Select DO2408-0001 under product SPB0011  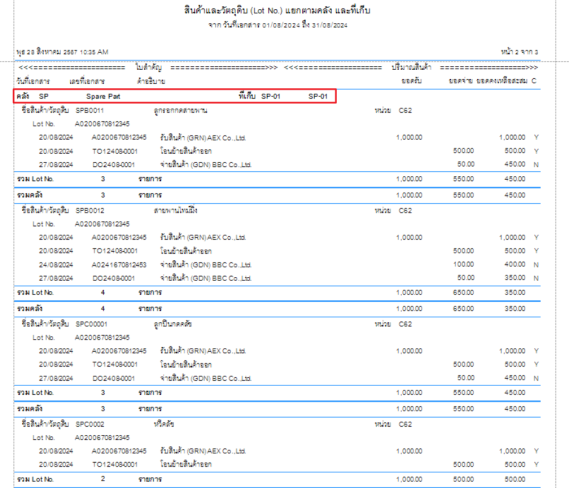click(x=113, y=165)
